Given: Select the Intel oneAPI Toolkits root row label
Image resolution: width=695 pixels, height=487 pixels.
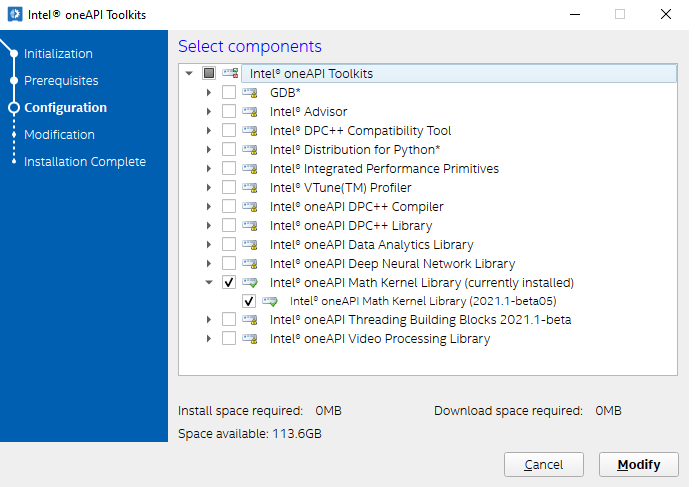Looking at the screenshot, I should coord(311,74).
